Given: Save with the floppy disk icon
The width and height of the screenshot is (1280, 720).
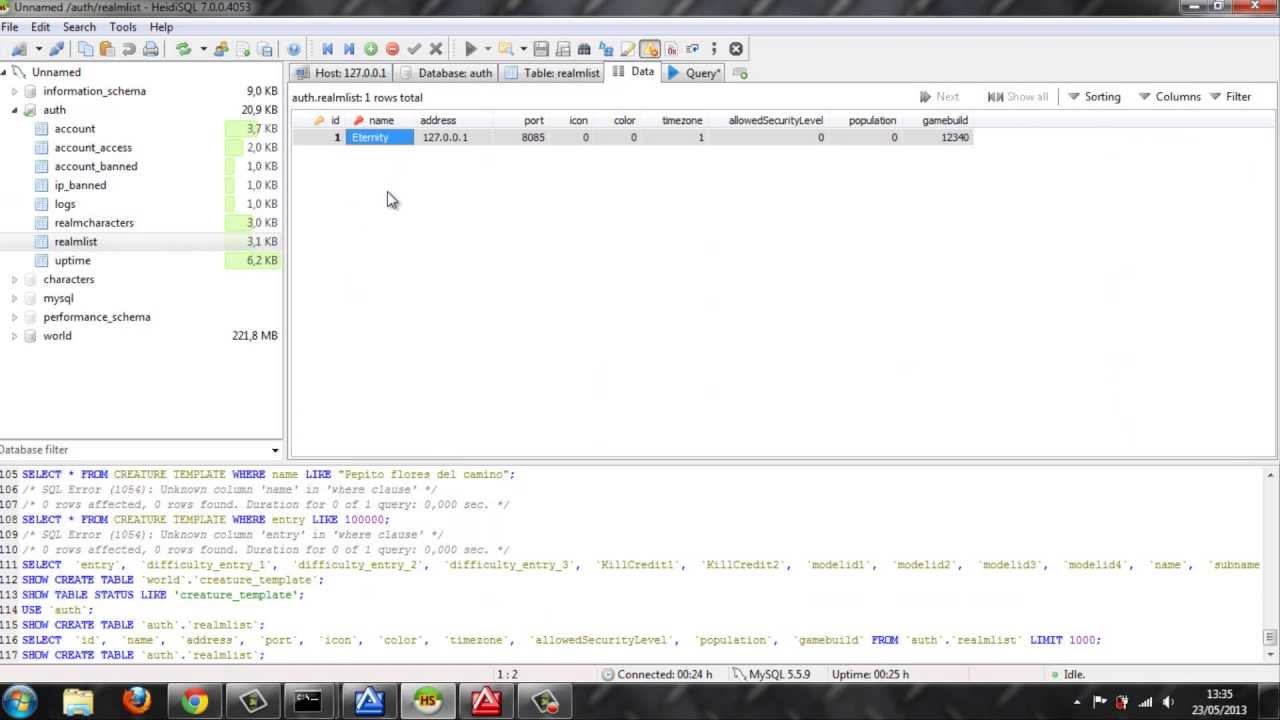Looking at the screenshot, I should (x=541, y=48).
